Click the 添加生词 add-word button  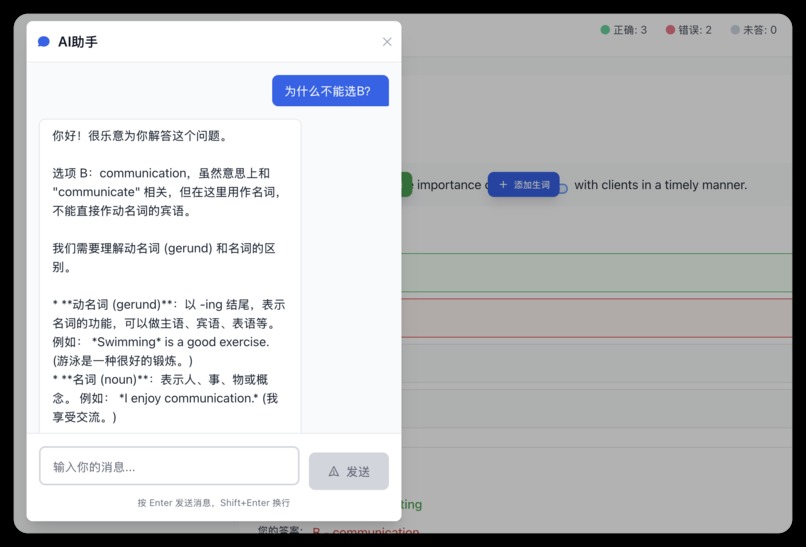523,185
